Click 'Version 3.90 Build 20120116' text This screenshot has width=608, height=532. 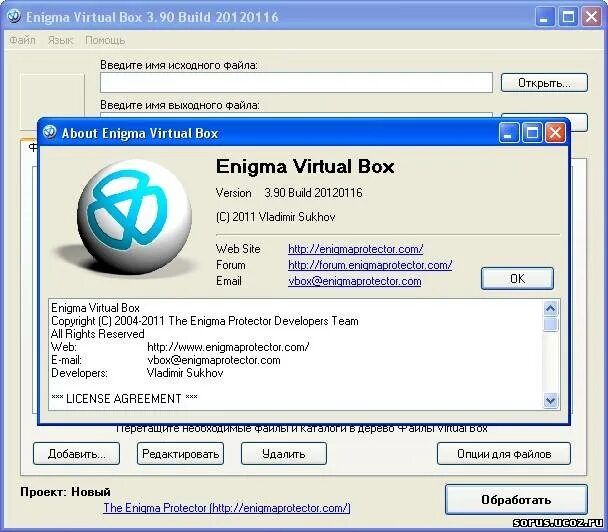[289, 193]
